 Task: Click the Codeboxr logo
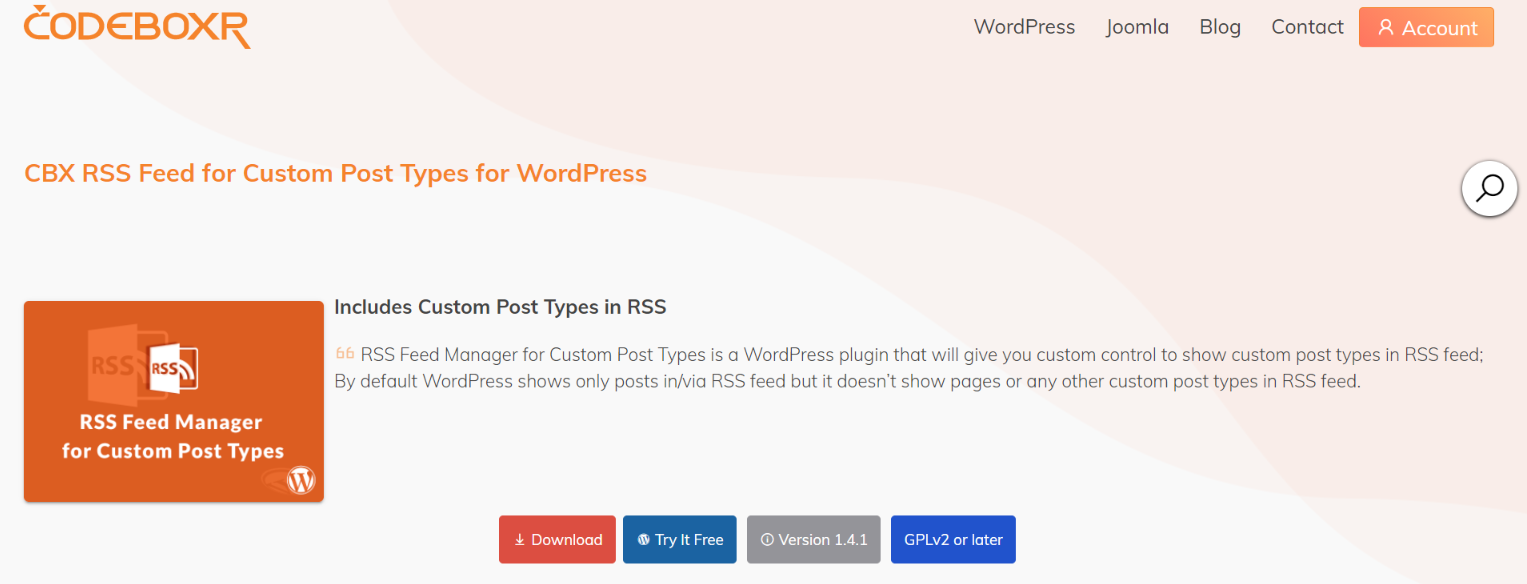137,27
